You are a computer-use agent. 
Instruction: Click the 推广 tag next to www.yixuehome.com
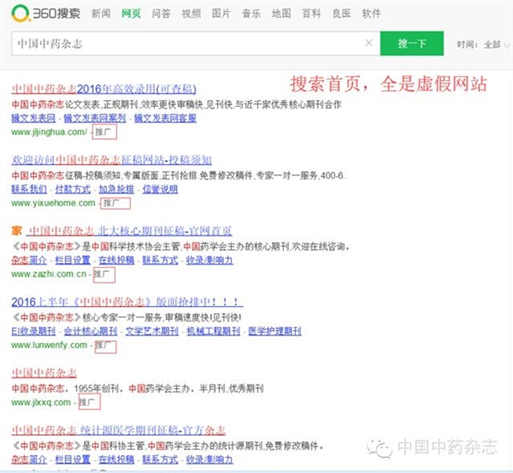115,203
